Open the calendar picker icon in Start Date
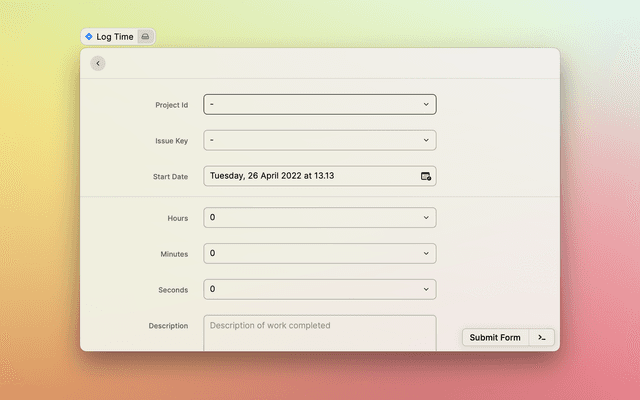The height and width of the screenshot is (400, 640). coord(426,176)
